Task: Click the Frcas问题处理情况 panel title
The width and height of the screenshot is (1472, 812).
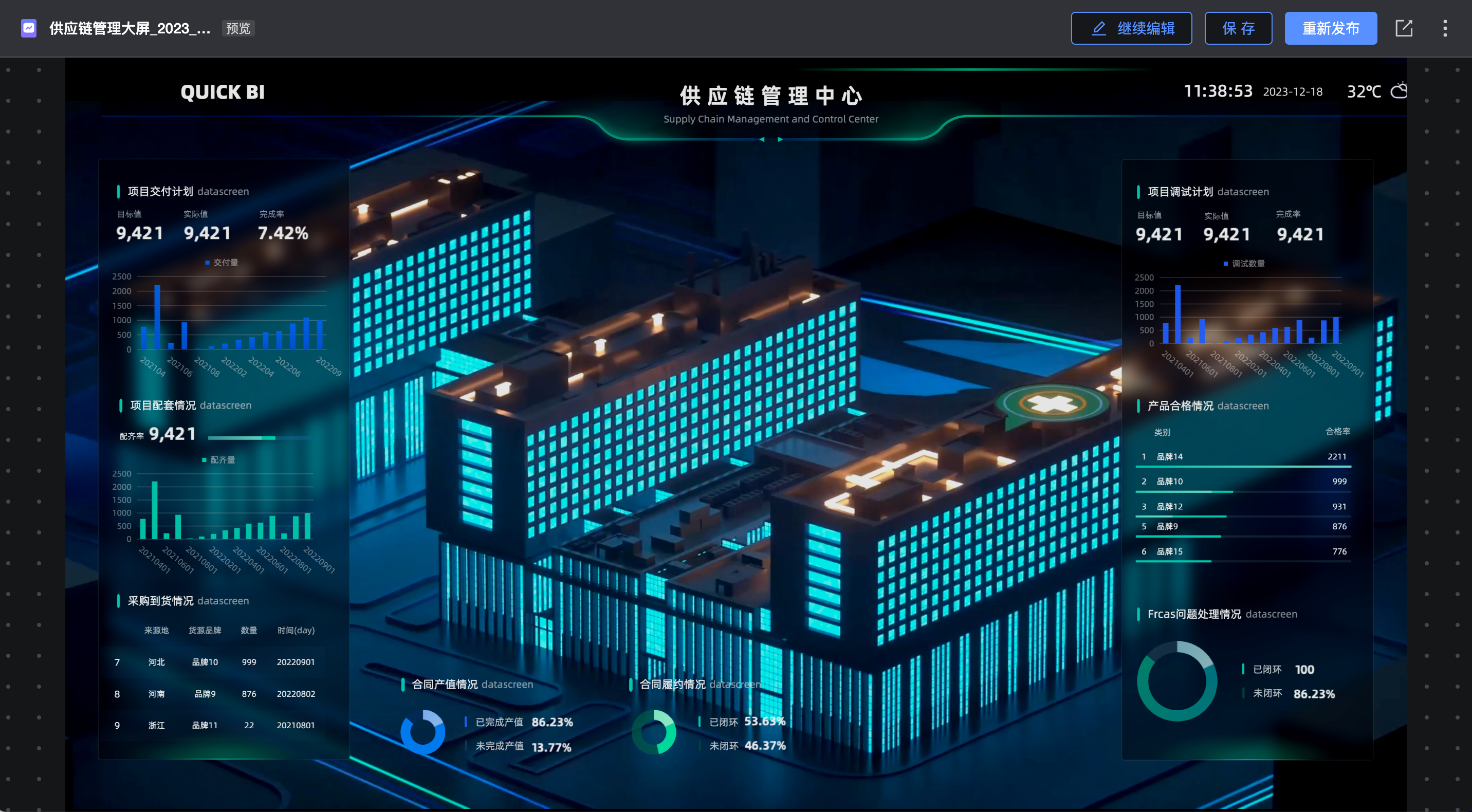Action: coord(1194,614)
